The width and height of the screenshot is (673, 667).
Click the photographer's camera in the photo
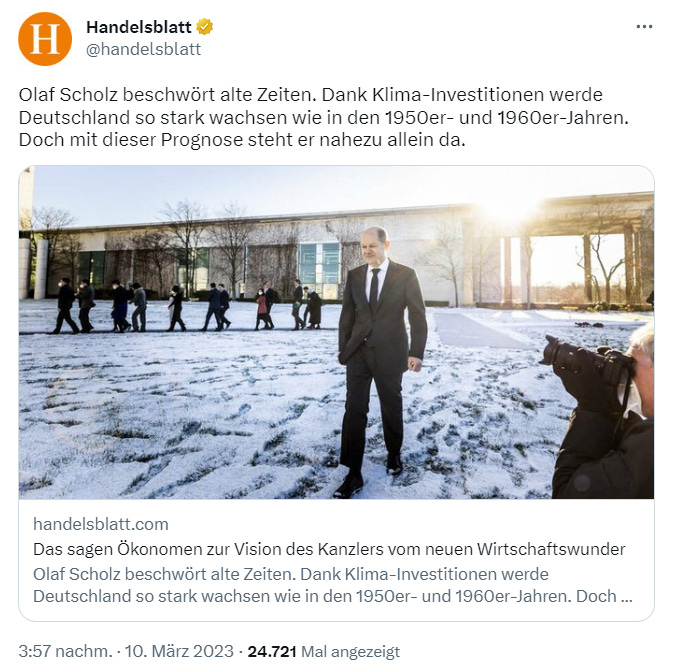coord(586,358)
